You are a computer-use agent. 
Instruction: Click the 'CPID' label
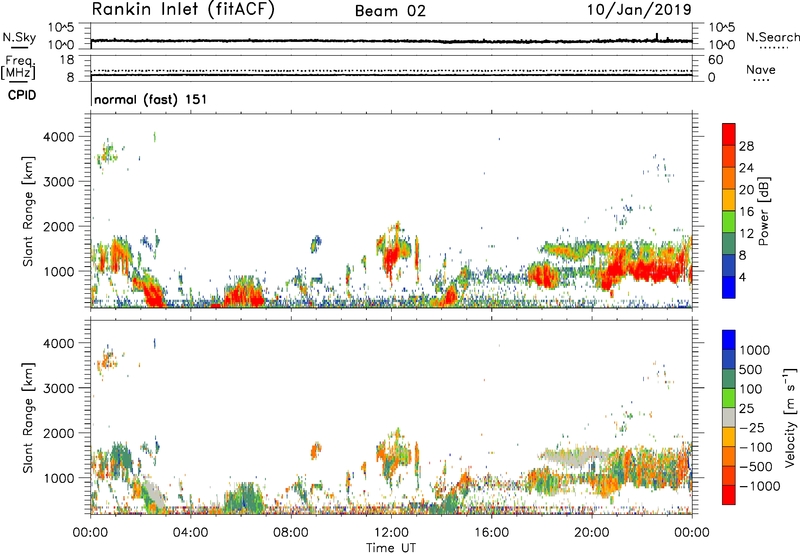[x=22, y=95]
